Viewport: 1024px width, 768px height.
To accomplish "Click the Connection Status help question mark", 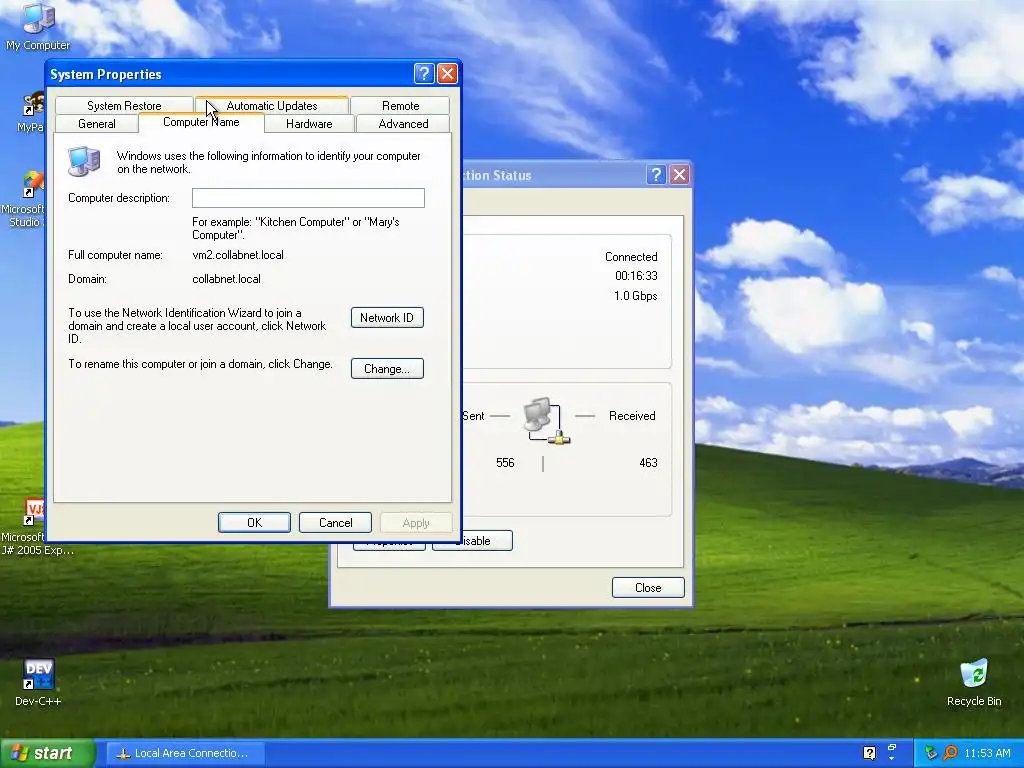I will [x=656, y=174].
